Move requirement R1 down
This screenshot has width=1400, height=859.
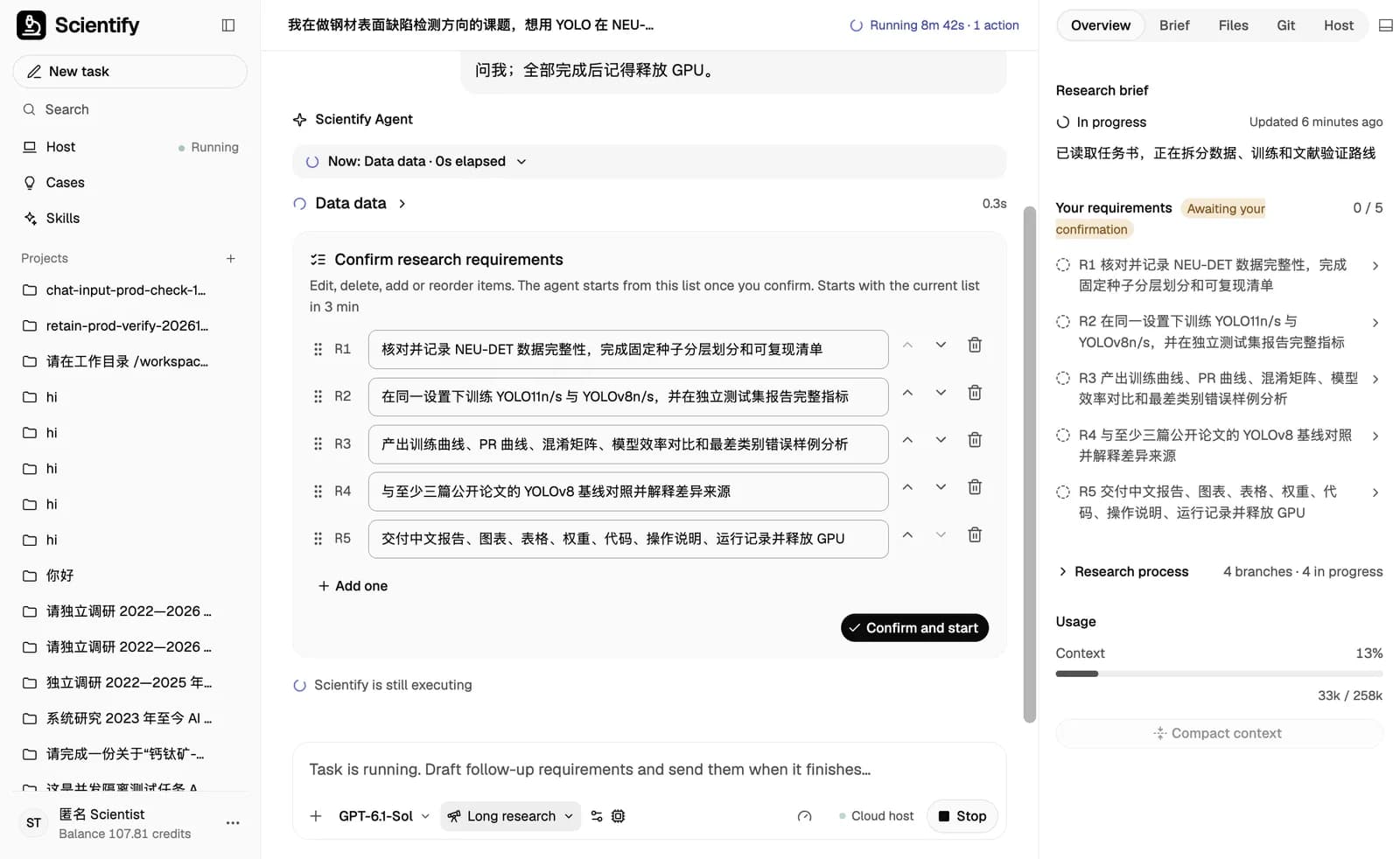click(941, 345)
